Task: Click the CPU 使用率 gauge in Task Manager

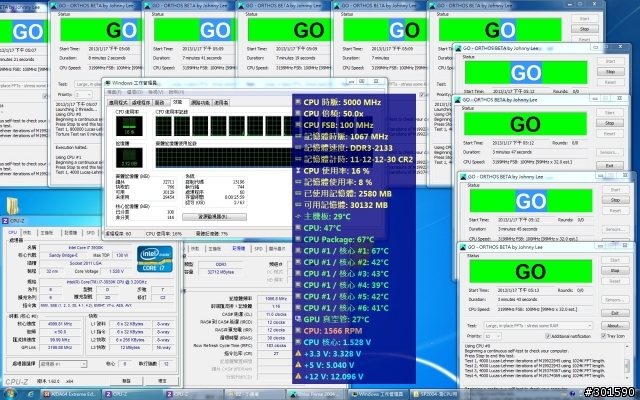Action: (129, 126)
